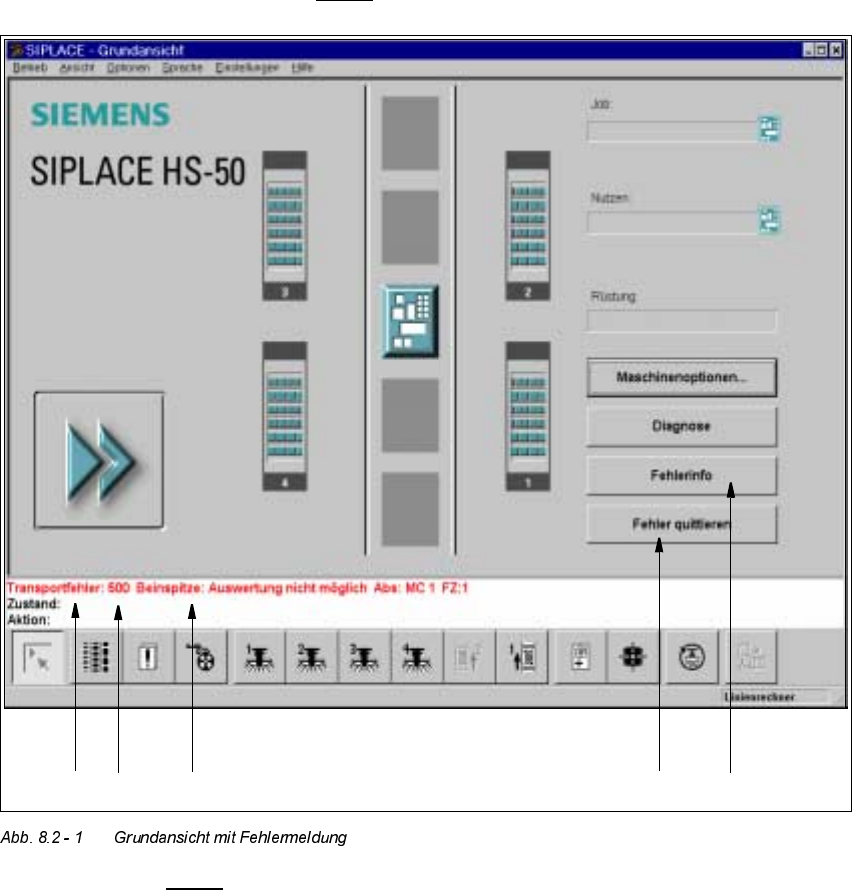852x890 pixels.
Task: Click the double-arrow start button
Action: 99,460
